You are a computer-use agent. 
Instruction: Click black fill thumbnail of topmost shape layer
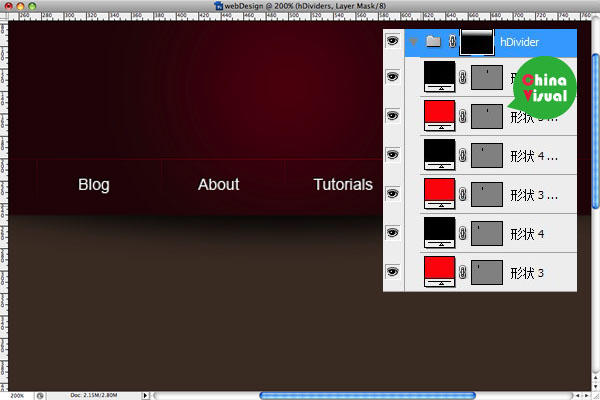click(440, 77)
